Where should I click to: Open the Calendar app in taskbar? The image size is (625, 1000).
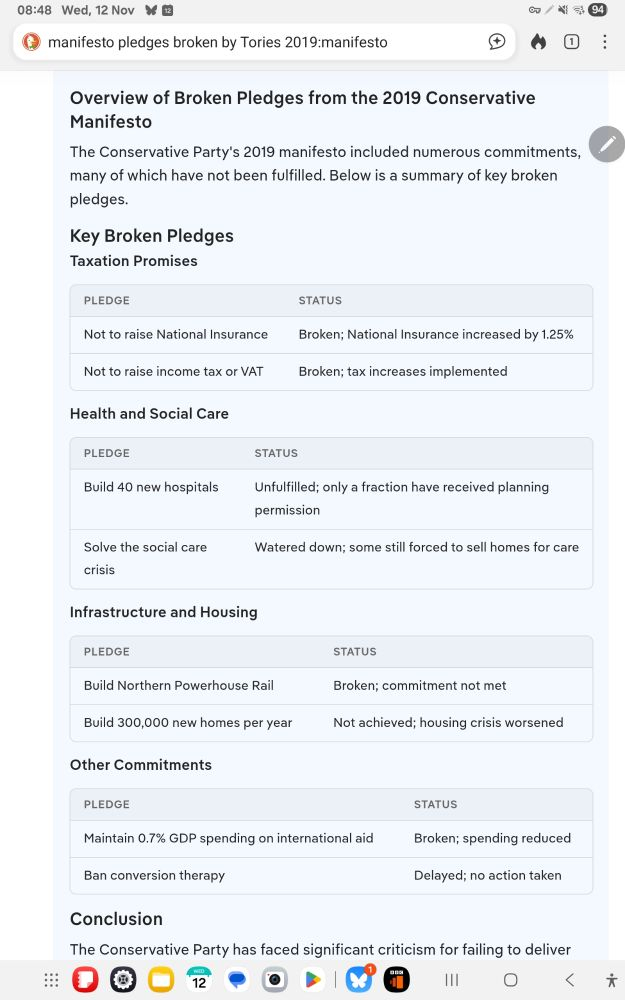pos(199,980)
